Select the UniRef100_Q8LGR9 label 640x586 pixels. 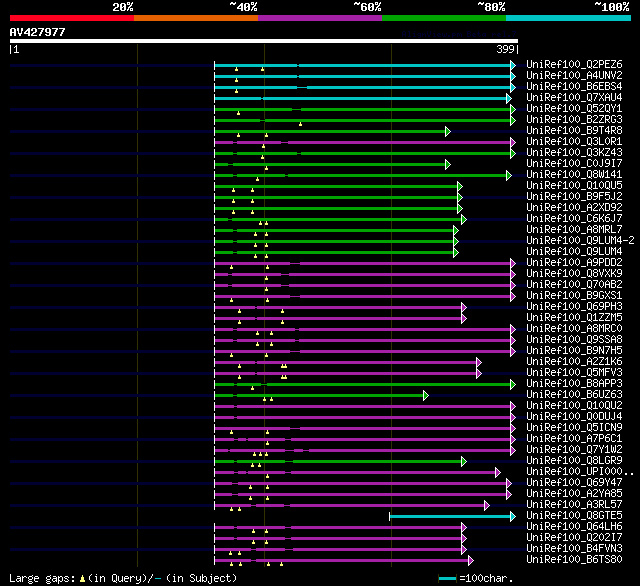[574, 461]
